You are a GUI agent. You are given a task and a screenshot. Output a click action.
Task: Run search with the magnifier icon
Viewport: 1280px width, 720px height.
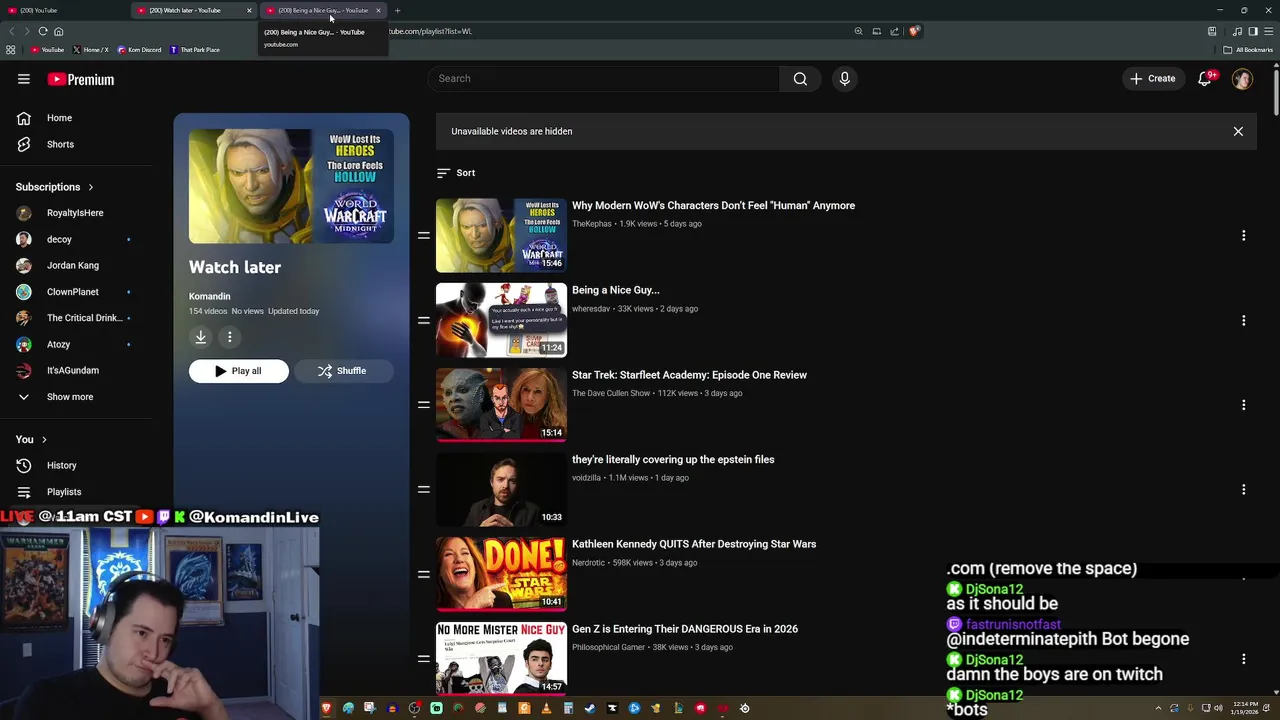pyautogui.click(x=800, y=79)
